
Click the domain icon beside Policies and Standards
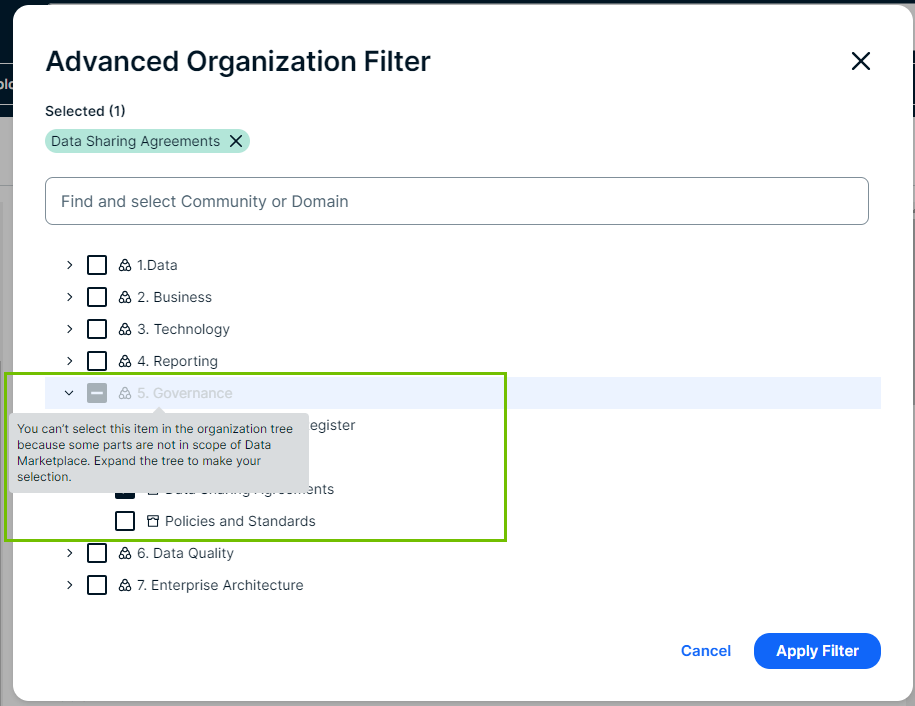(x=153, y=521)
